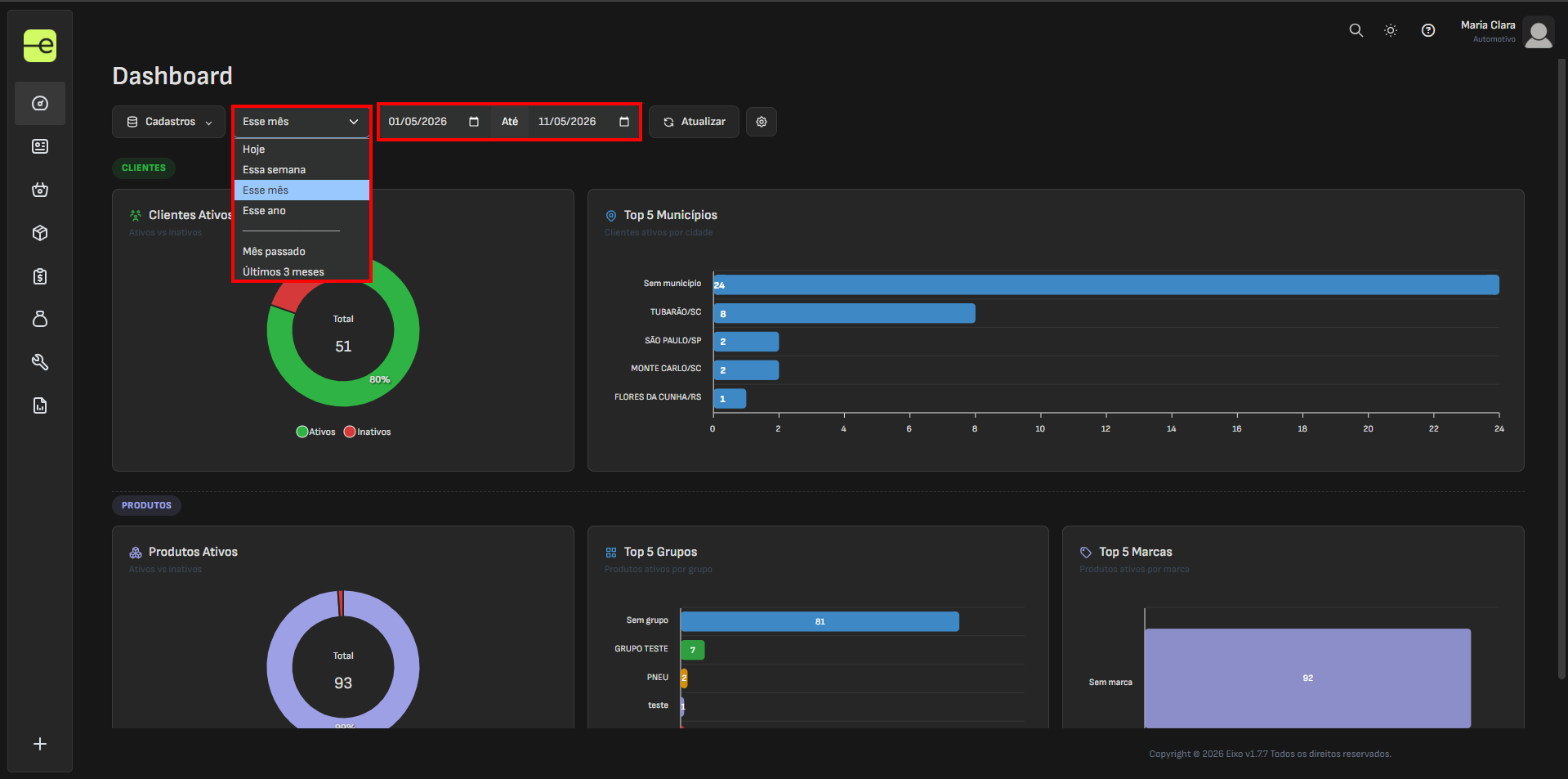Toggle Ativos legend in Clientes chart
The image size is (1568, 779).
point(316,432)
